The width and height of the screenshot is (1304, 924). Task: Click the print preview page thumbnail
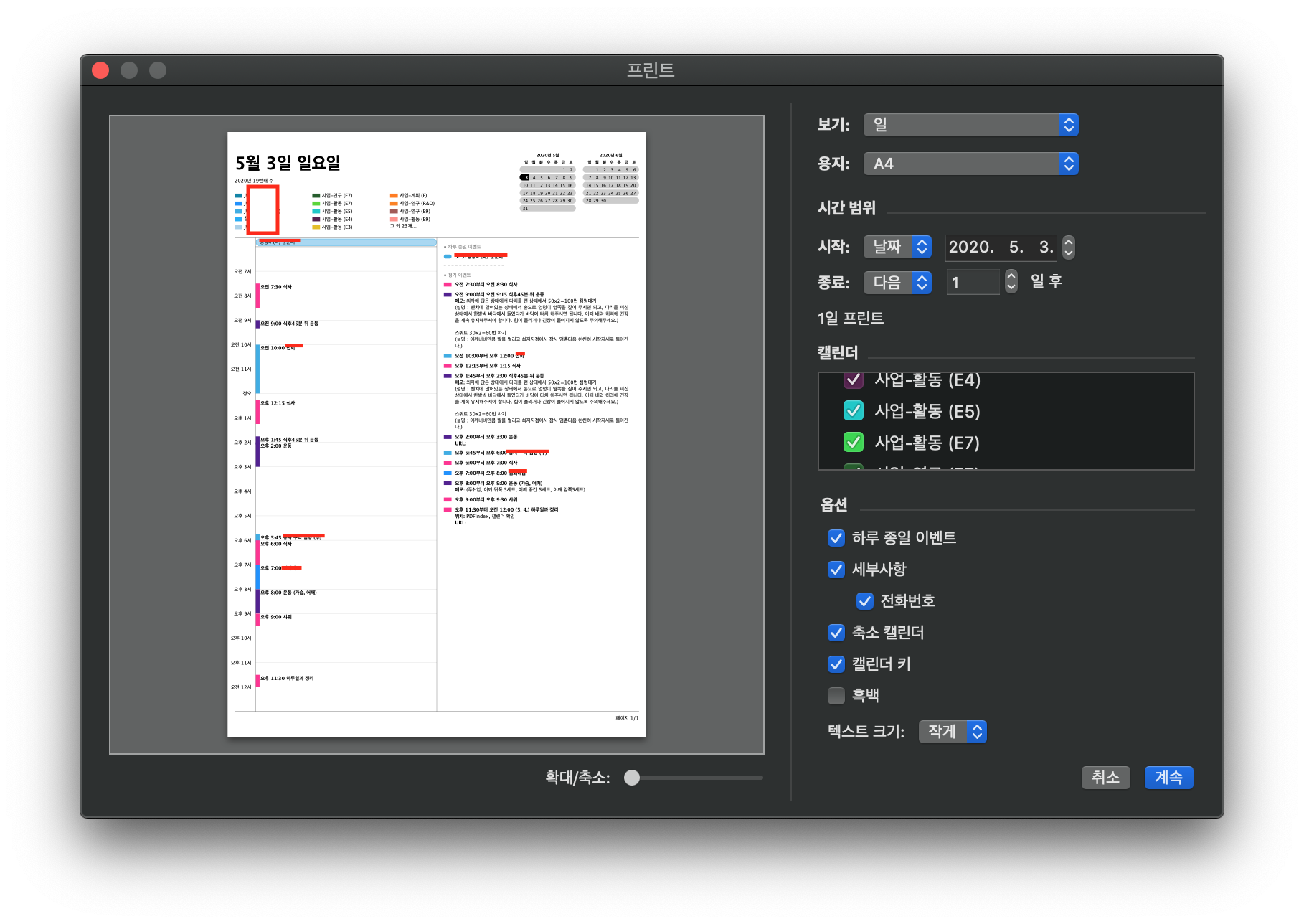437,435
